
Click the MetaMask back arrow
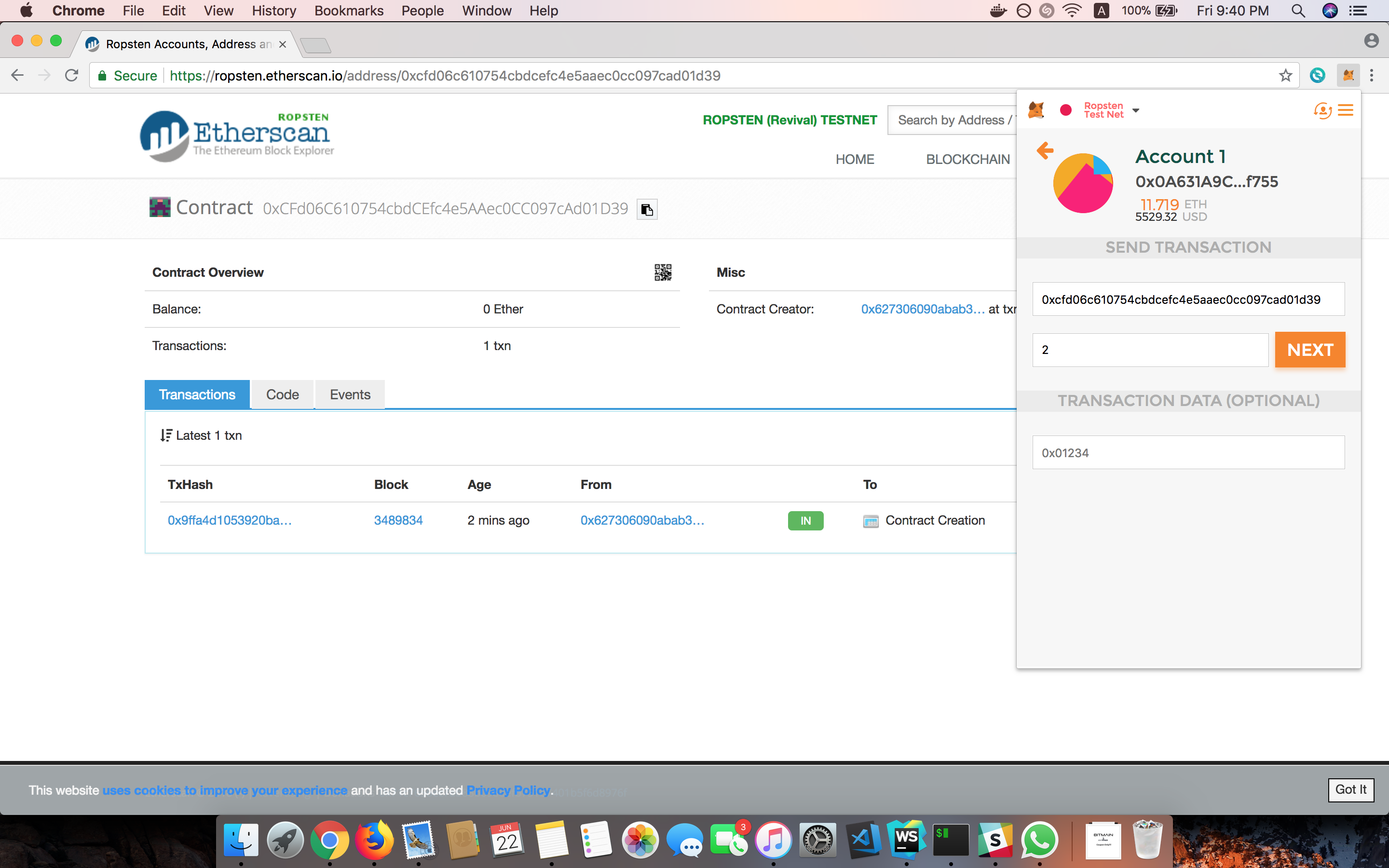tap(1045, 151)
